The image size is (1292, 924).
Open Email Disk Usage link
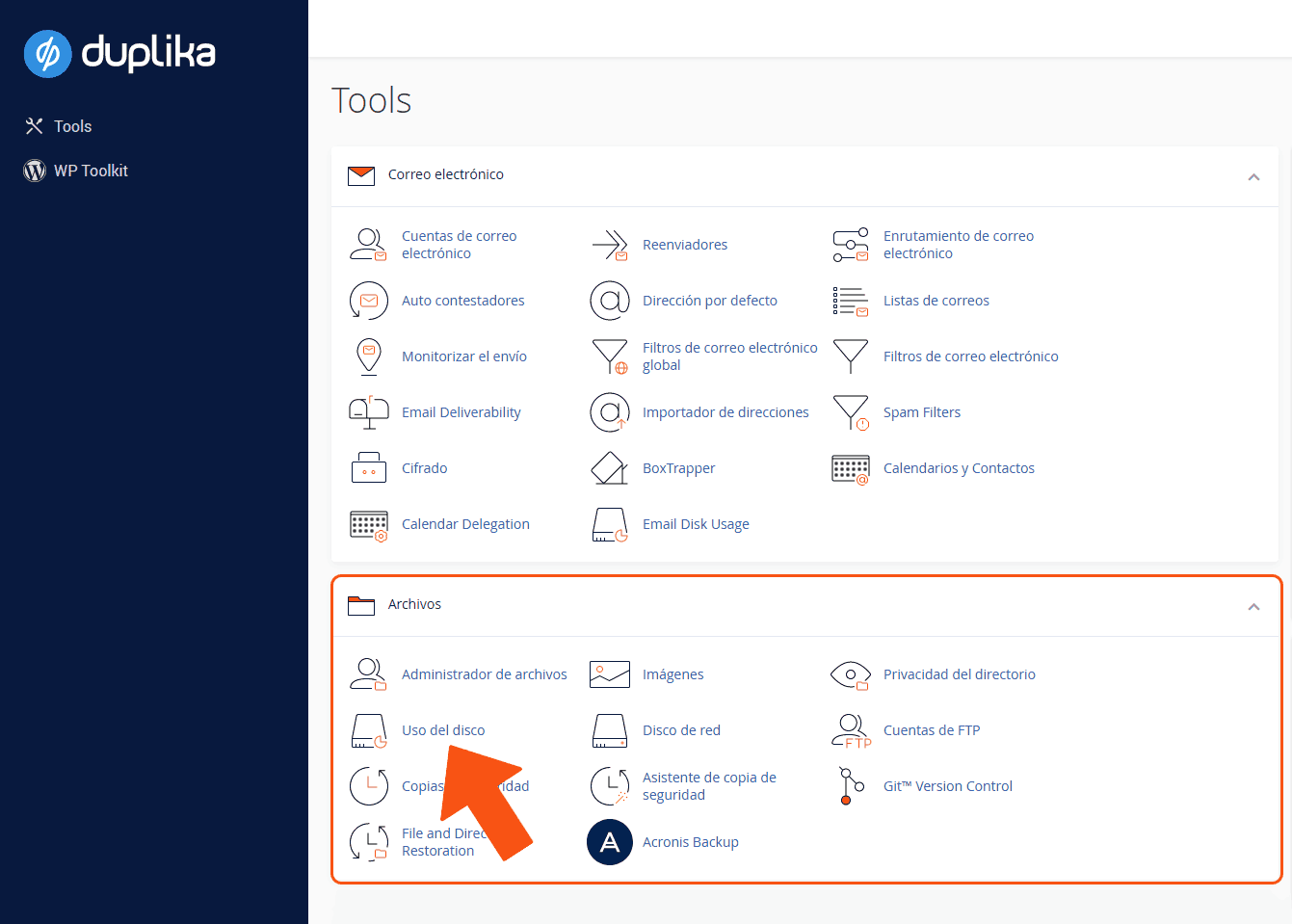tap(696, 524)
